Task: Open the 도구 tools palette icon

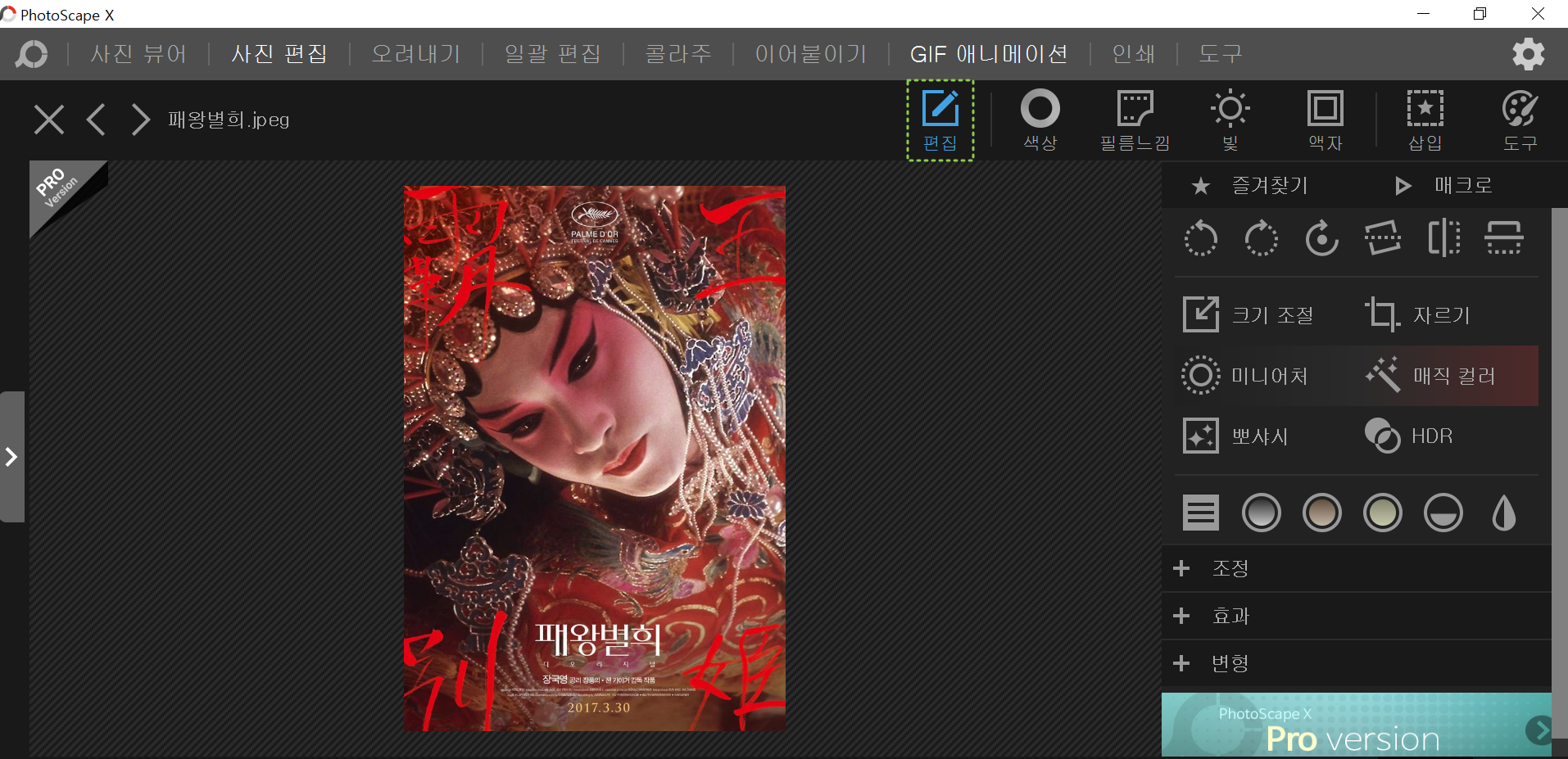Action: (1520, 120)
